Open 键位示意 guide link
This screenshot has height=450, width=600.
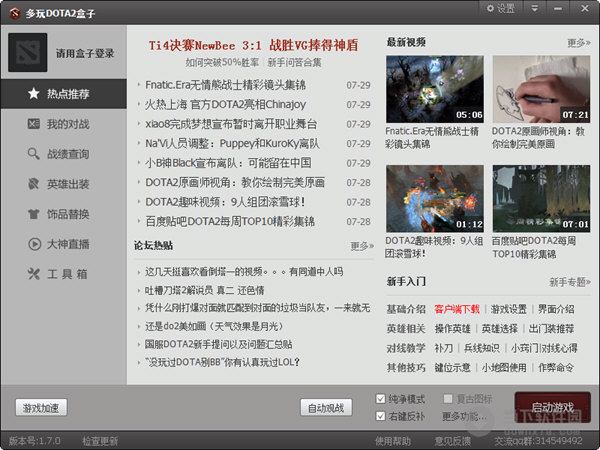click(452, 368)
